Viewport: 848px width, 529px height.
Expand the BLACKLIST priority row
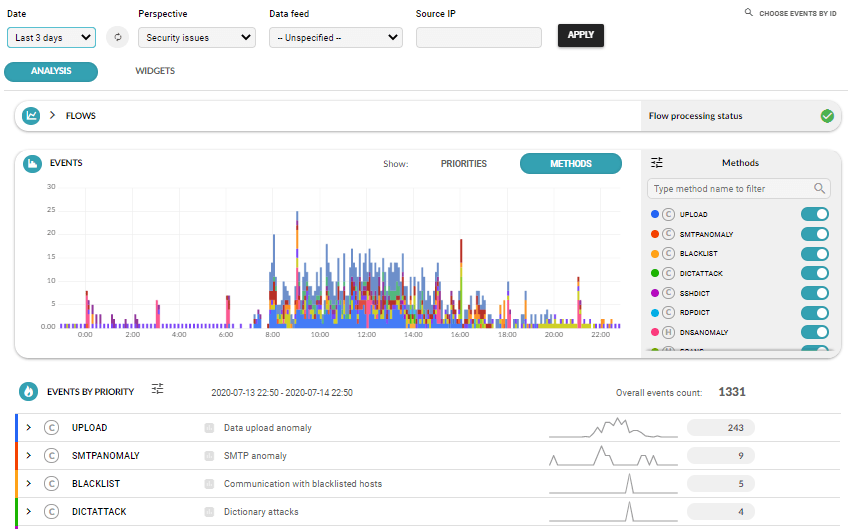(x=29, y=483)
